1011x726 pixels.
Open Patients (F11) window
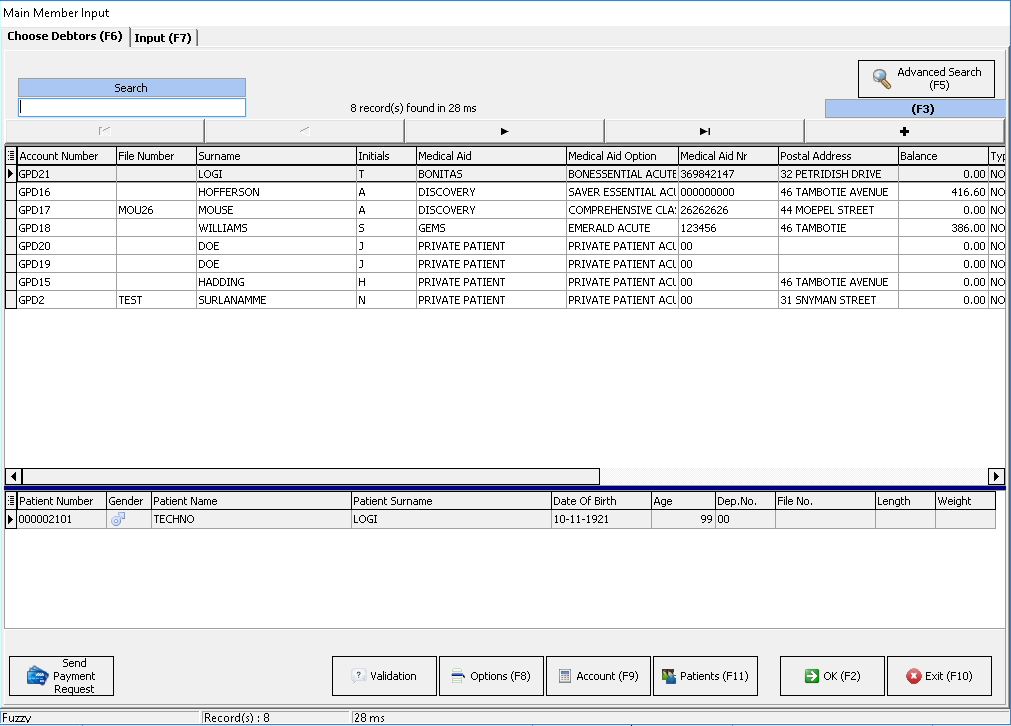click(x=705, y=676)
